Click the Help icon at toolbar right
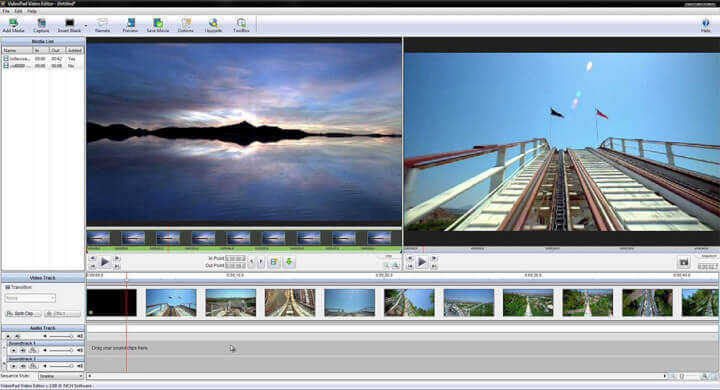 click(706, 25)
